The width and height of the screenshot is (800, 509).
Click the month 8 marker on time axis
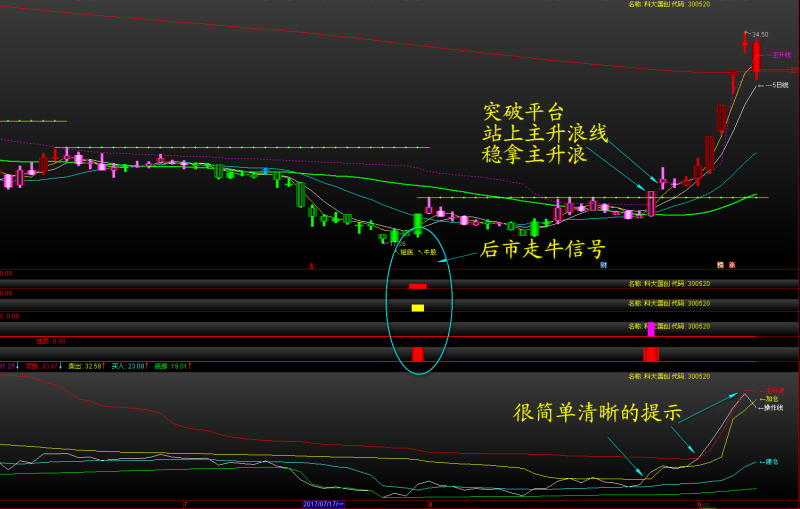430,504
